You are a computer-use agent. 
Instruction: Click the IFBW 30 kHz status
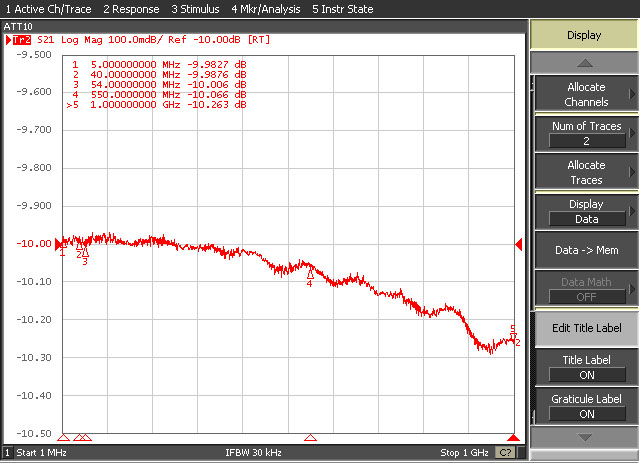pyautogui.click(x=253, y=452)
